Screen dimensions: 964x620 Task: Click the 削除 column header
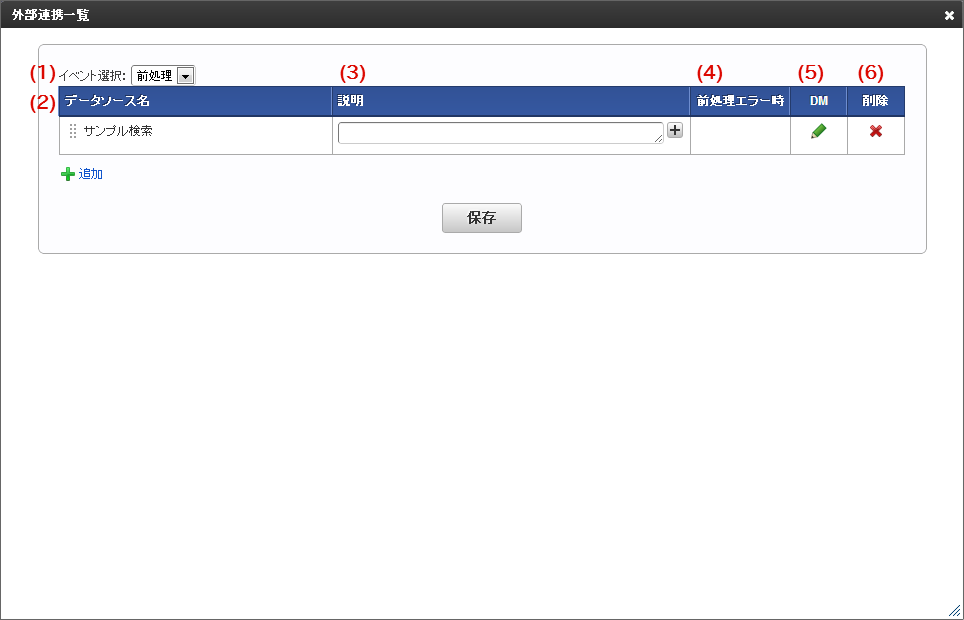click(876, 101)
